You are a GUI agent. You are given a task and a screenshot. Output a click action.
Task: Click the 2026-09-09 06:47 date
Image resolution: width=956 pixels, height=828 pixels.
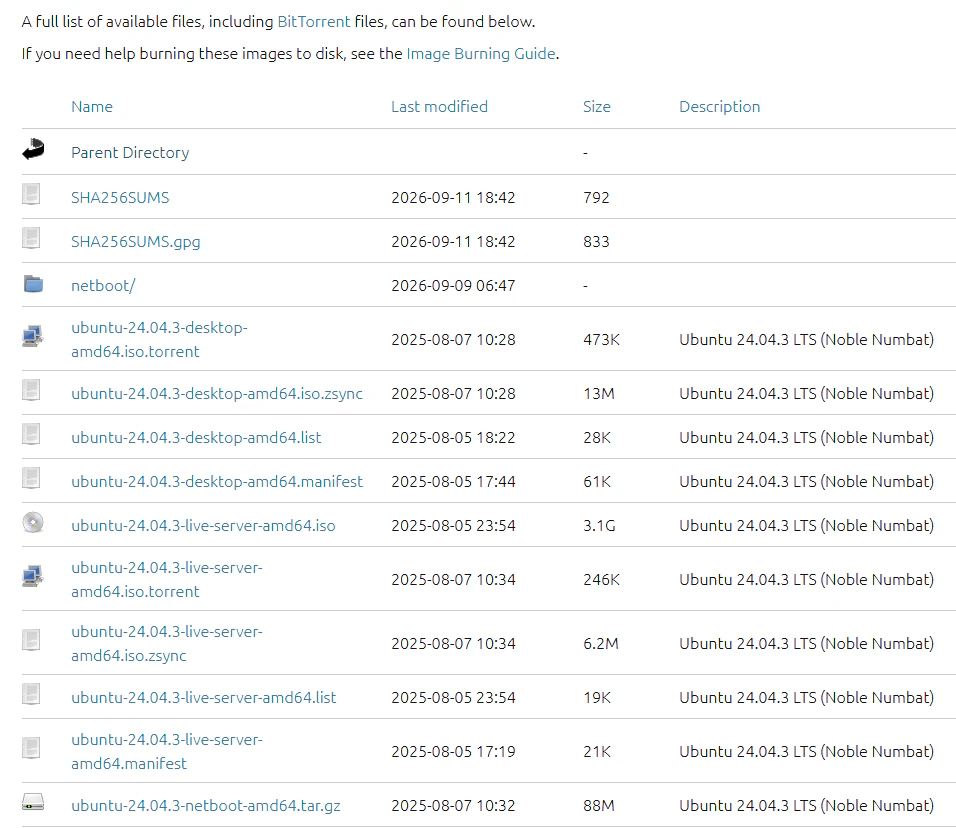coord(453,285)
